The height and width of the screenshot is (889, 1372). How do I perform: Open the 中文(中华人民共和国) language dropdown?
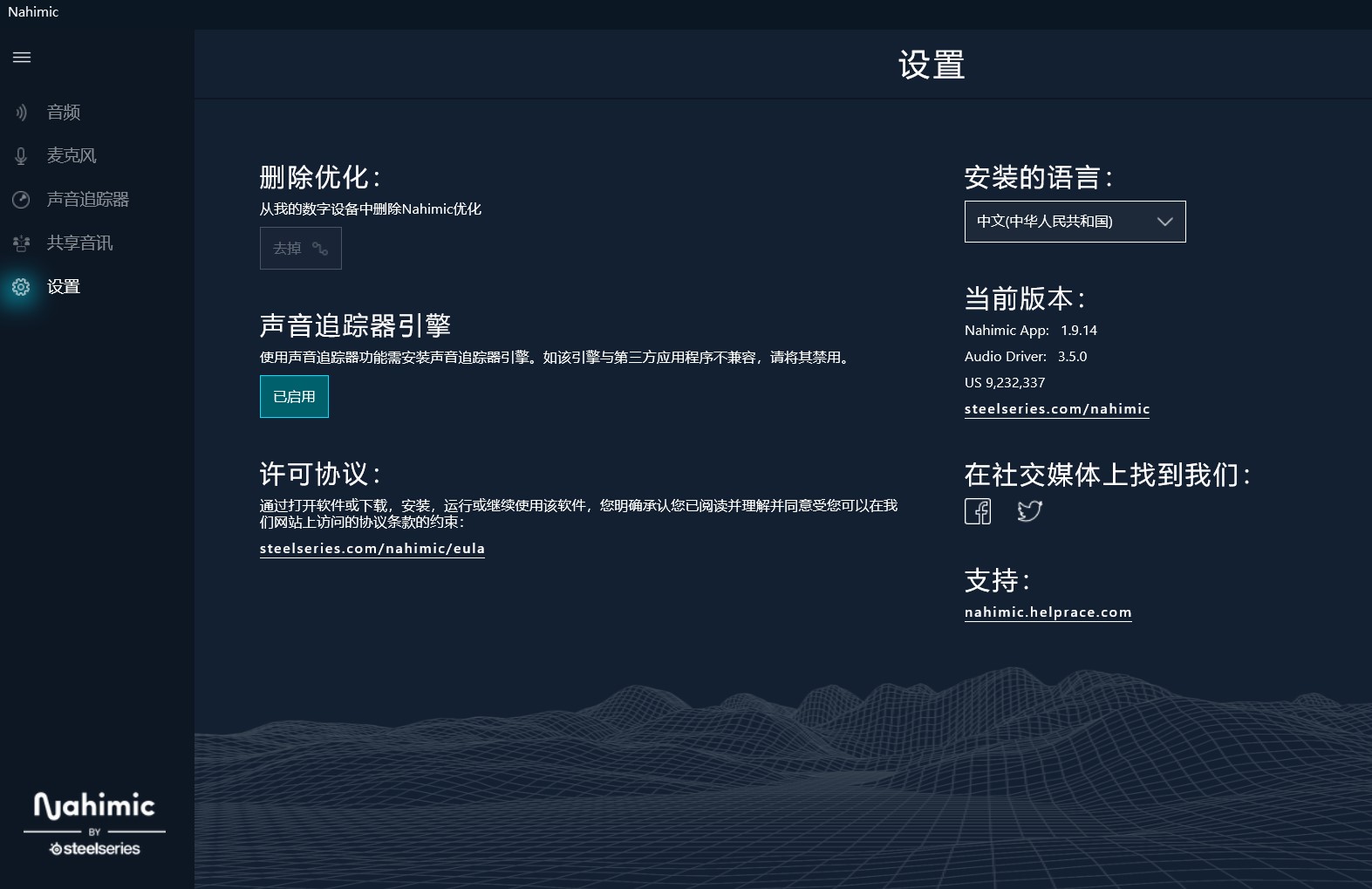click(1075, 222)
